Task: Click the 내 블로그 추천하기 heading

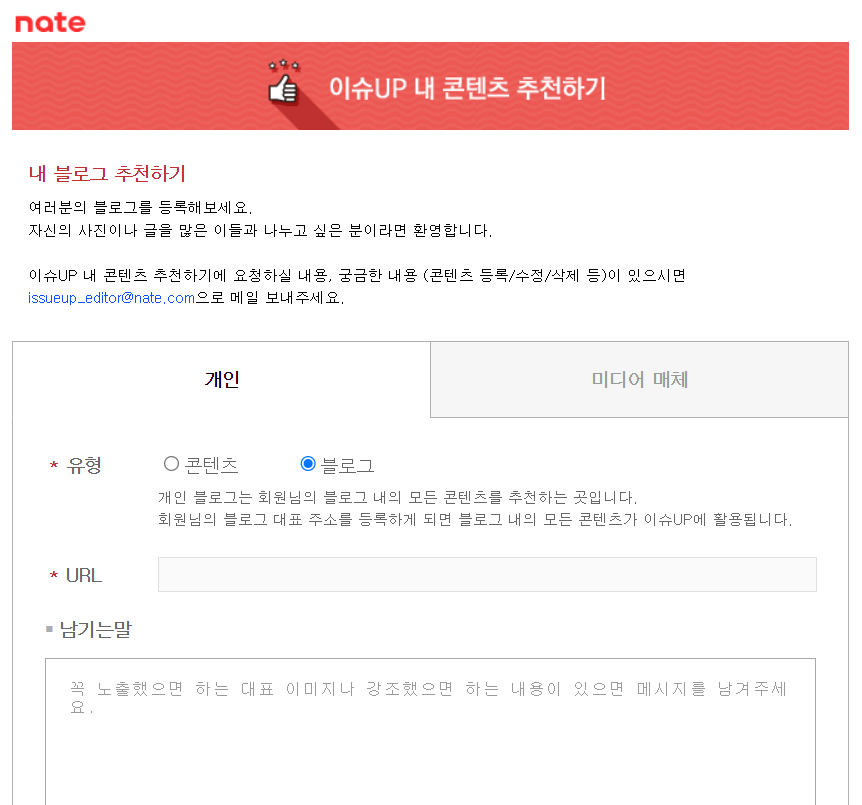Action: [107, 174]
